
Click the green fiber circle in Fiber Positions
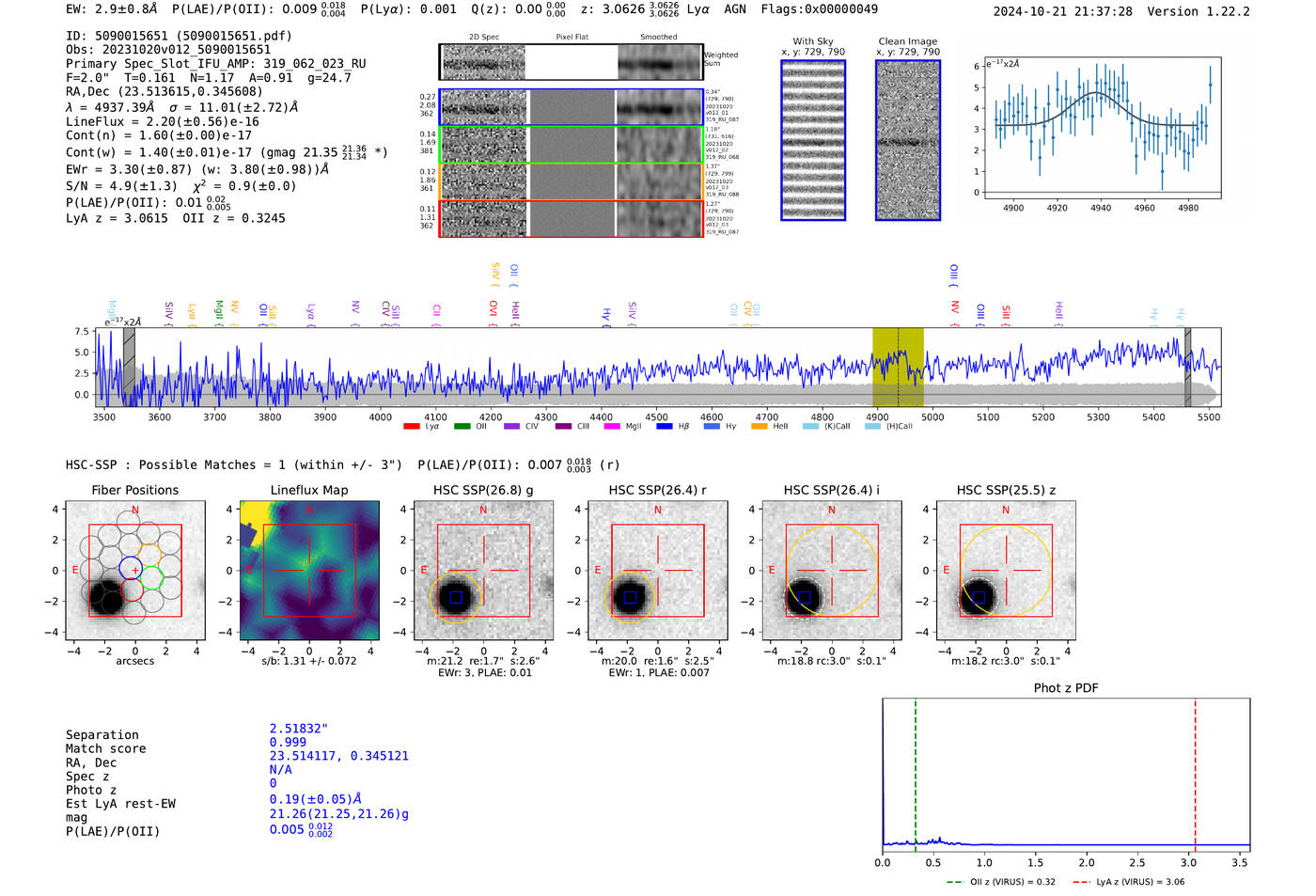click(151, 578)
